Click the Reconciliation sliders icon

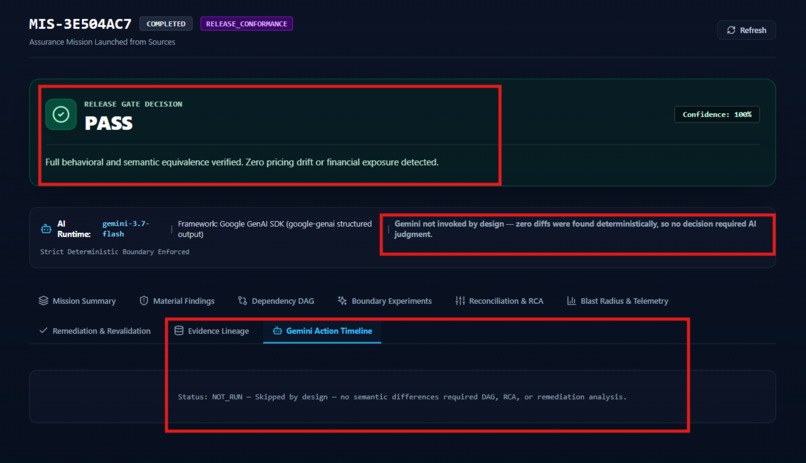click(460, 301)
